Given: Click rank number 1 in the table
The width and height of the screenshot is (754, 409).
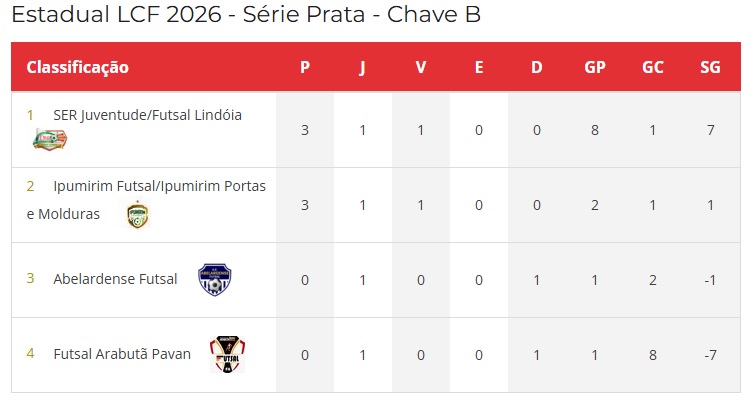Looking at the screenshot, I should click(30, 115).
